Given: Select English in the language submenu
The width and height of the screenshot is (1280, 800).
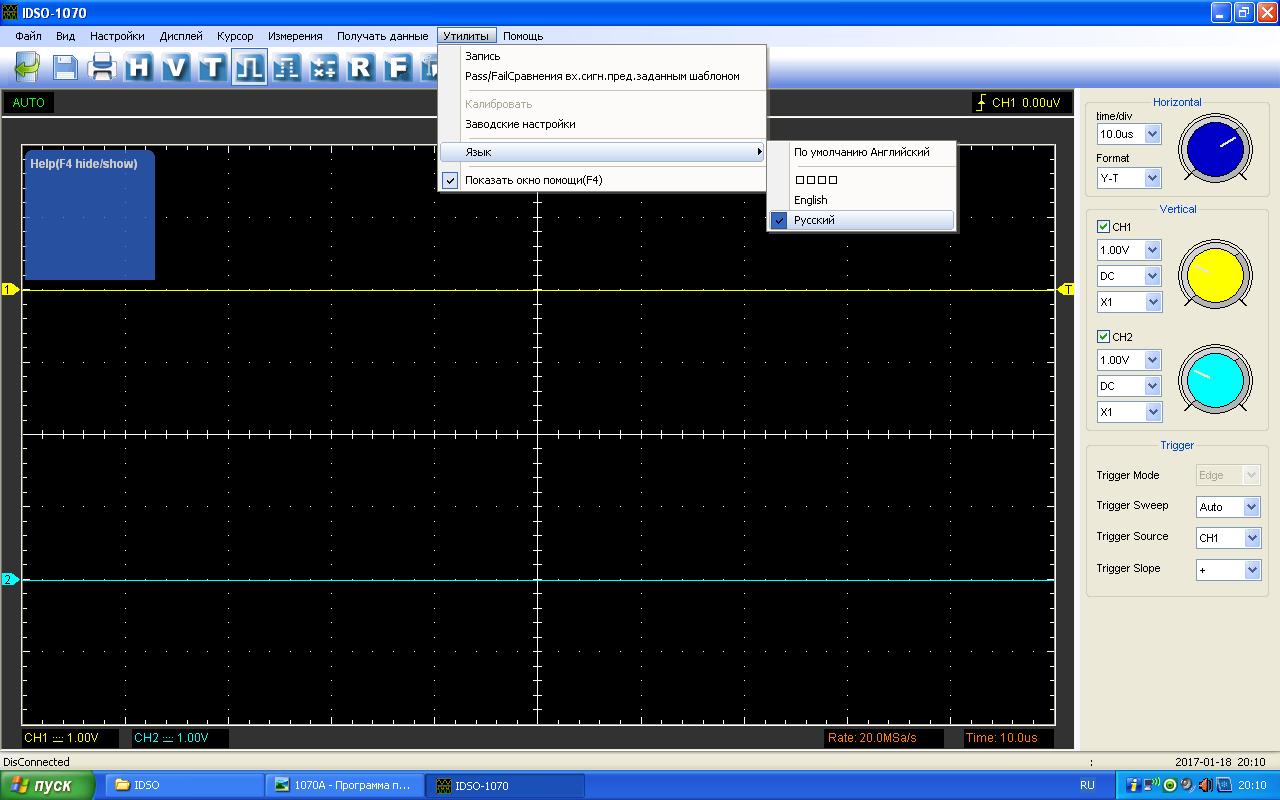Looking at the screenshot, I should coord(811,200).
